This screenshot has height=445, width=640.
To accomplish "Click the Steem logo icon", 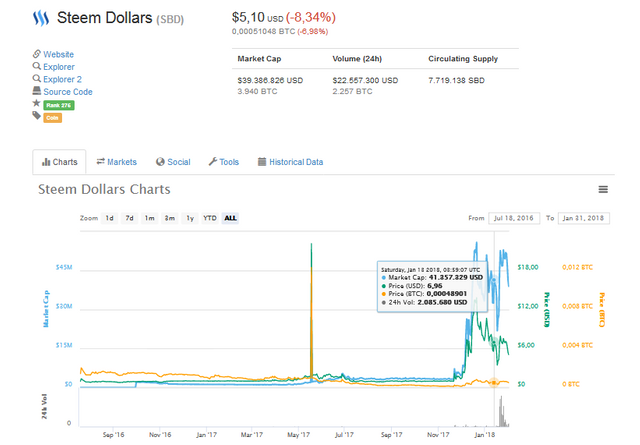I will pos(41,18).
